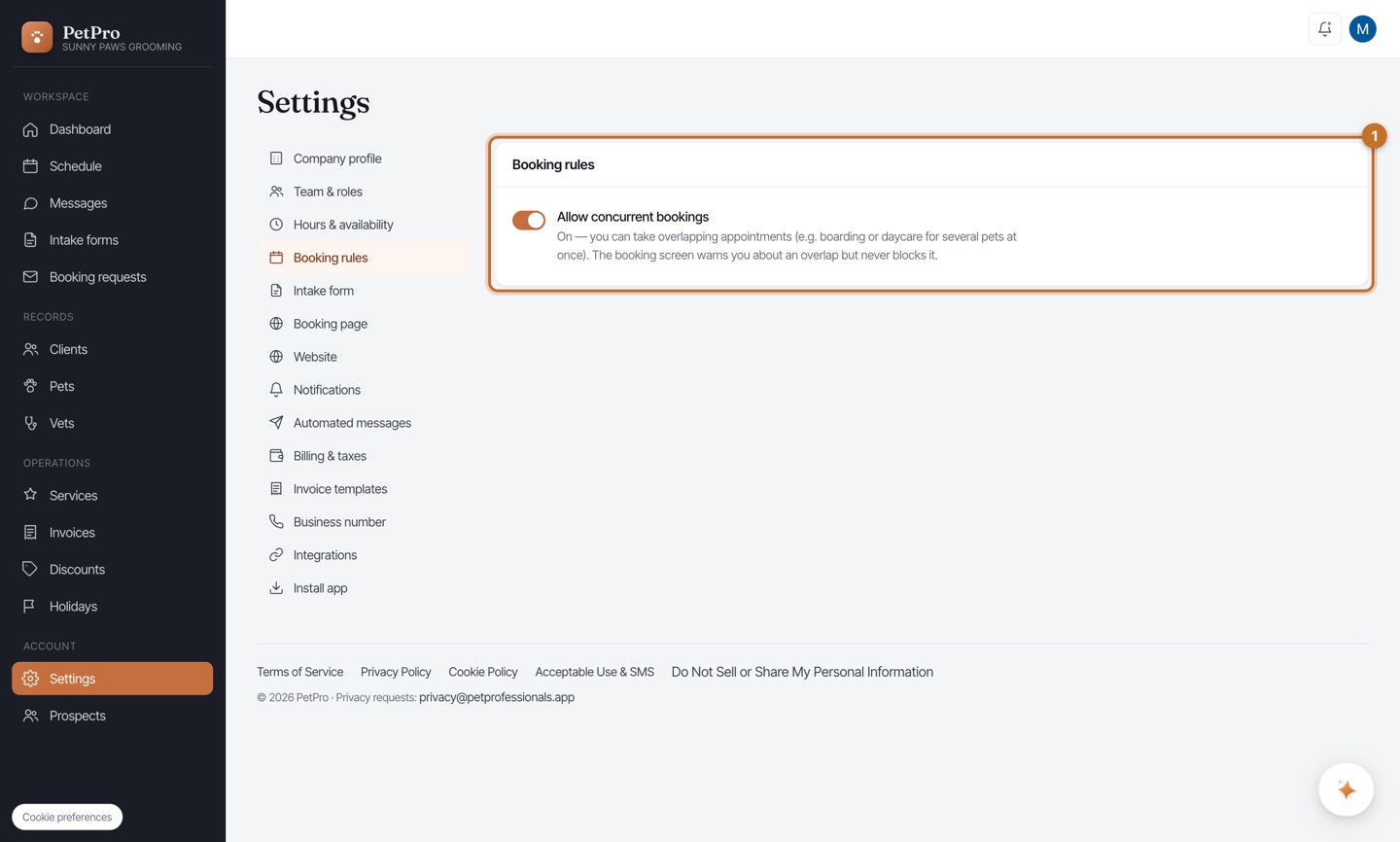This screenshot has width=1400, height=842.
Task: Click the Booking rules card heading
Action: coord(553,164)
